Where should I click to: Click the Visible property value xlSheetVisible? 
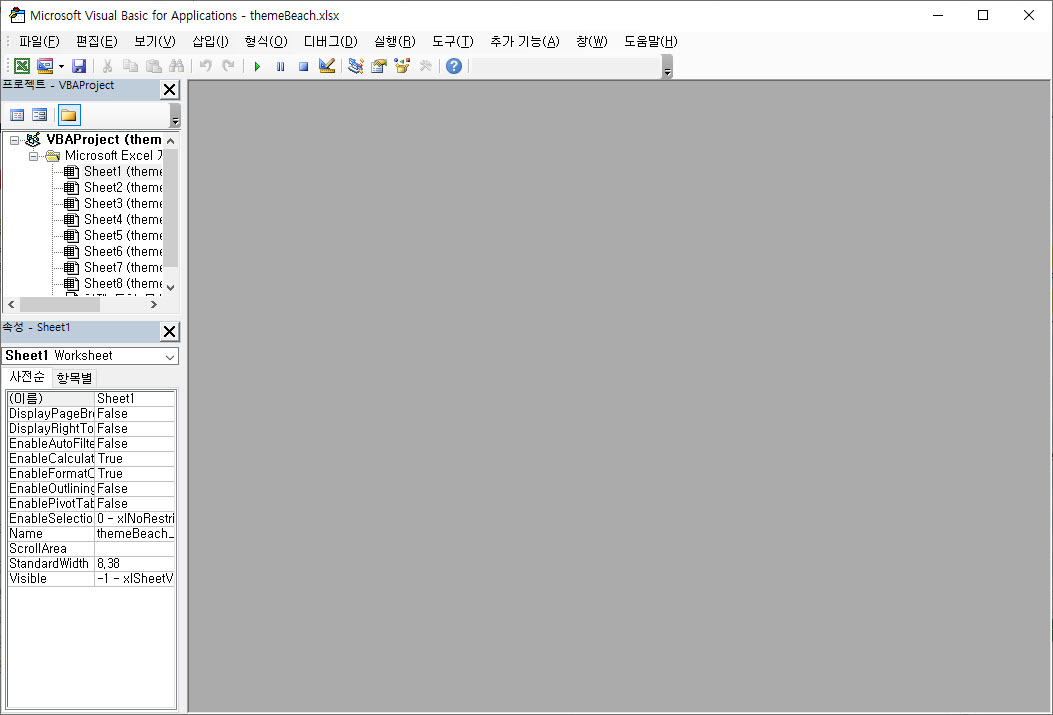[x=134, y=579]
